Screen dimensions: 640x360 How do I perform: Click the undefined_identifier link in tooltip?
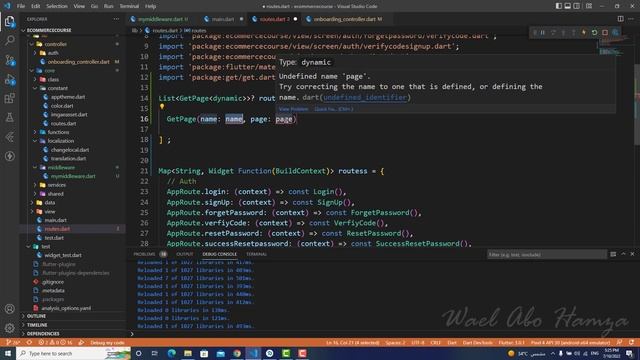[365, 97]
